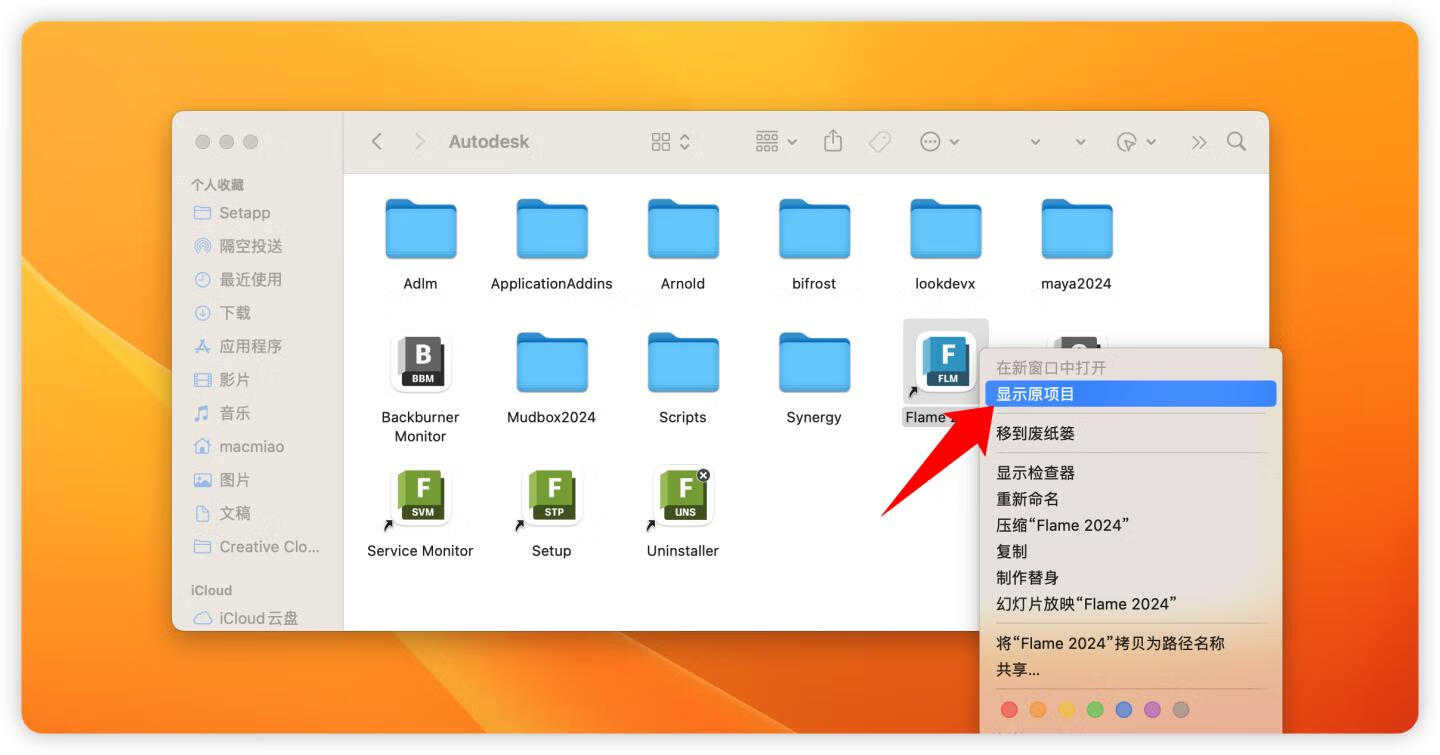Choose 幻灯片放映“Flame 2024” from context menu

(1131, 604)
